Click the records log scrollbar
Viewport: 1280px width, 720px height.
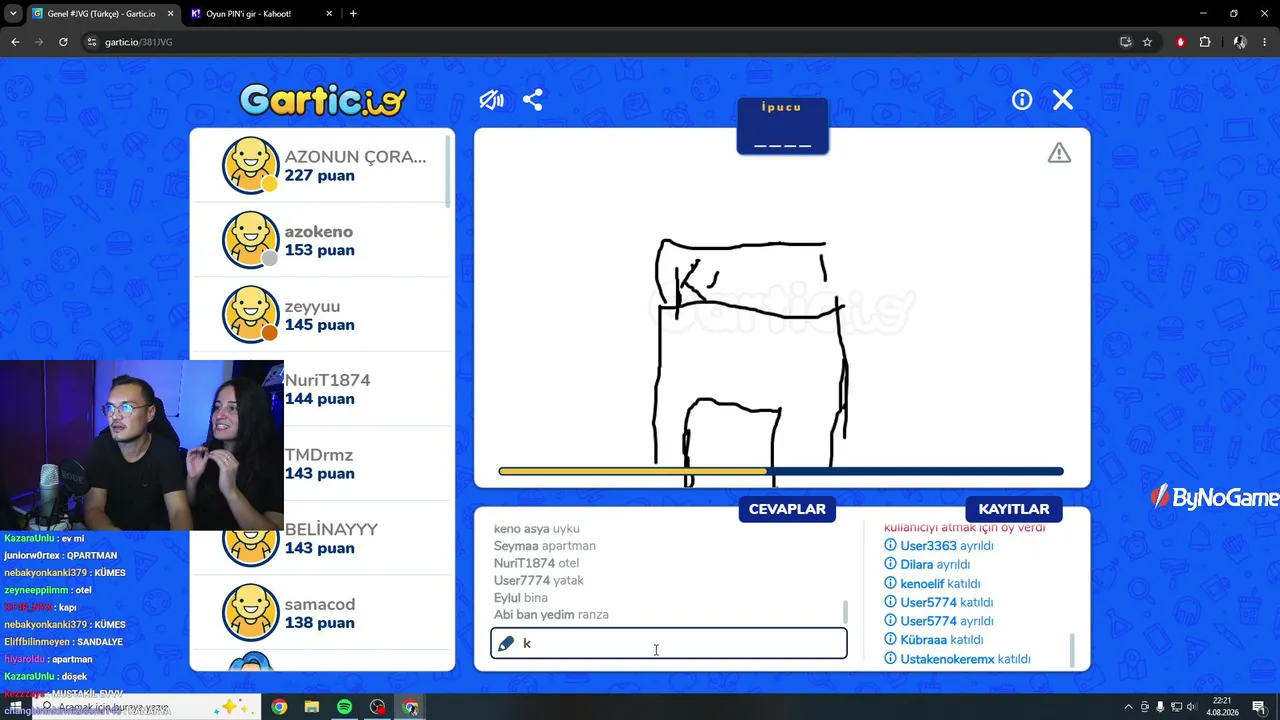[x=1073, y=650]
